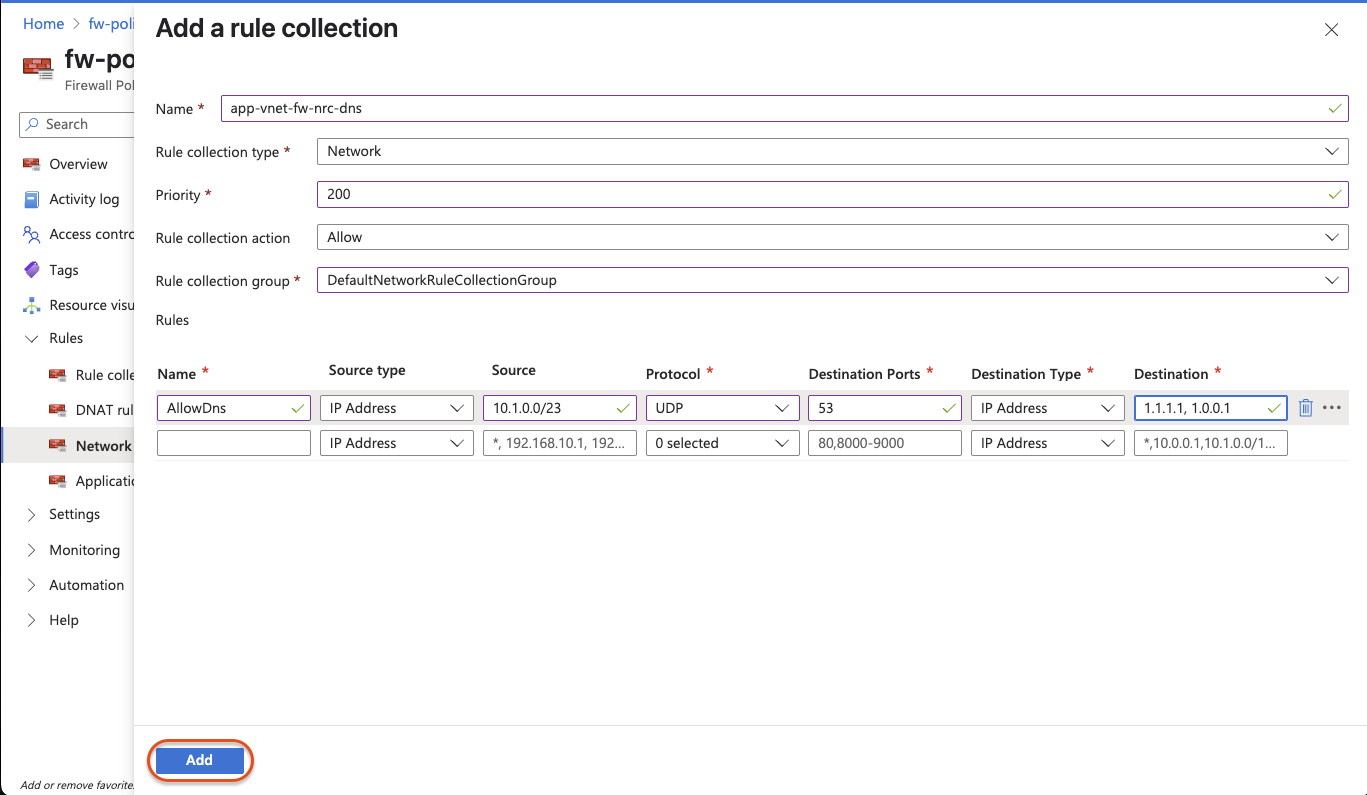Open DNAT rules in the sidebar
Screen dimensions: 1367x795
click(104, 410)
